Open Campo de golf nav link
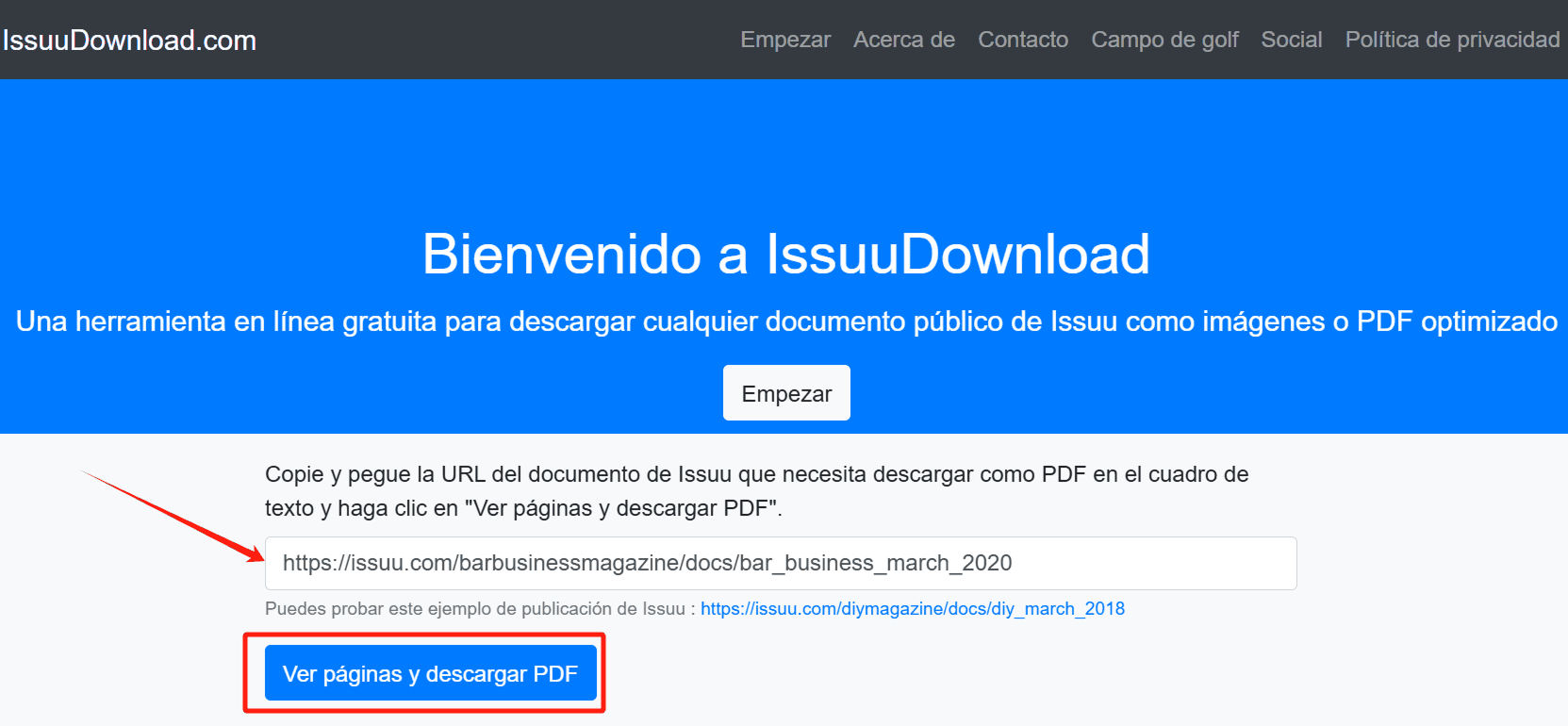The image size is (1568, 726). point(1164,40)
